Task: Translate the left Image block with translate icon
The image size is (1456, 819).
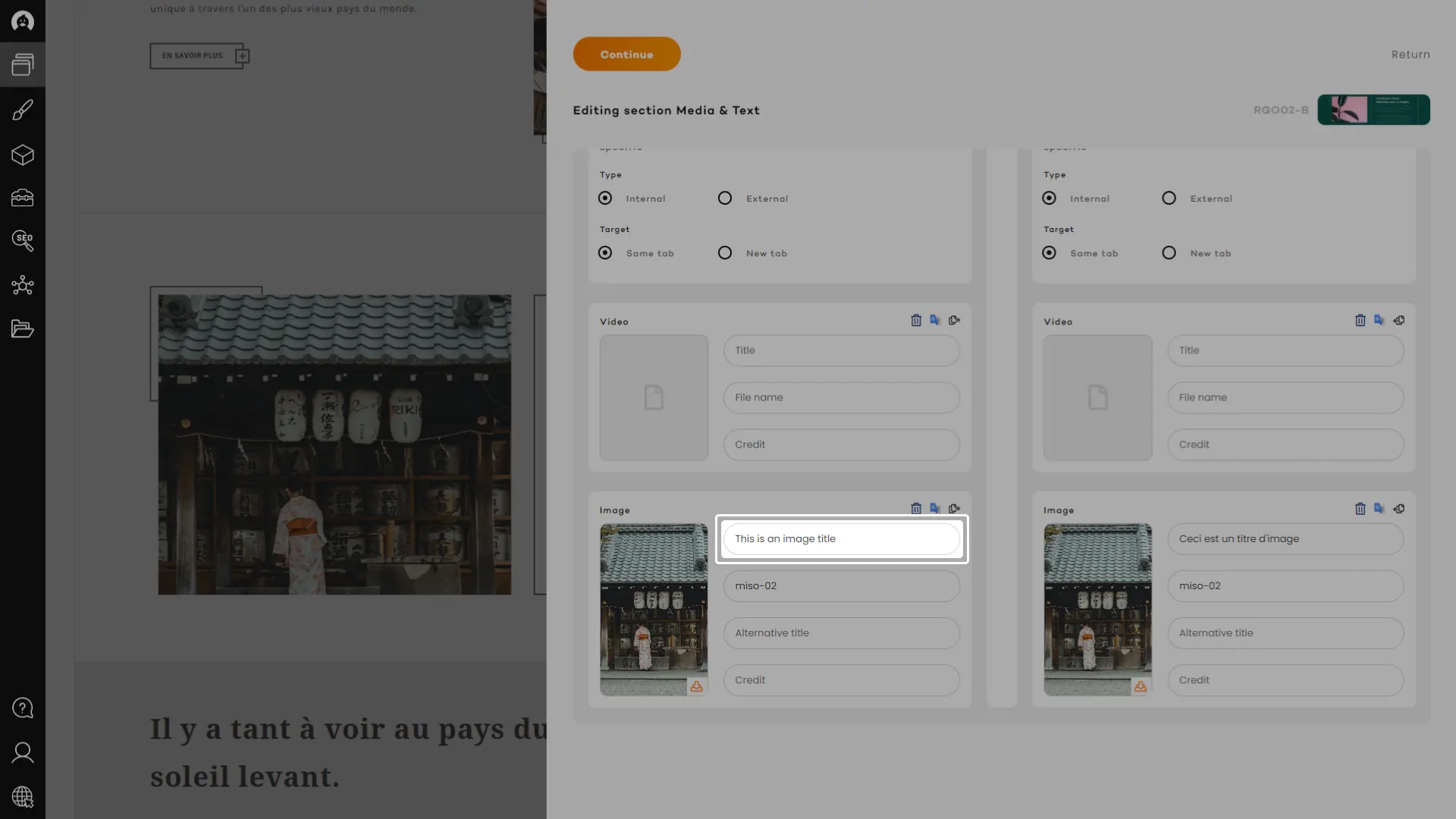Action: [935, 509]
